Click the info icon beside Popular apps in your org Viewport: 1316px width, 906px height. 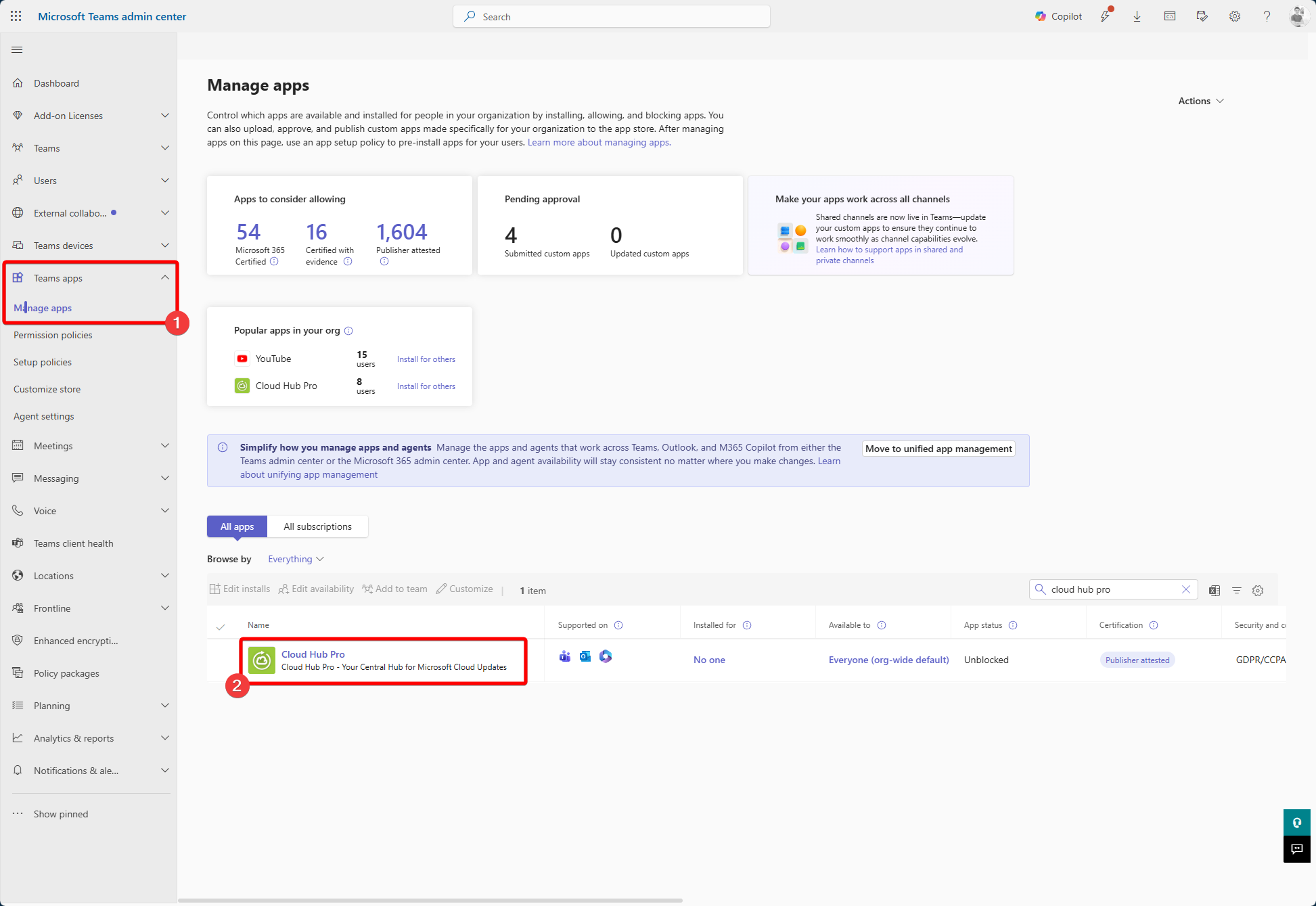point(348,331)
